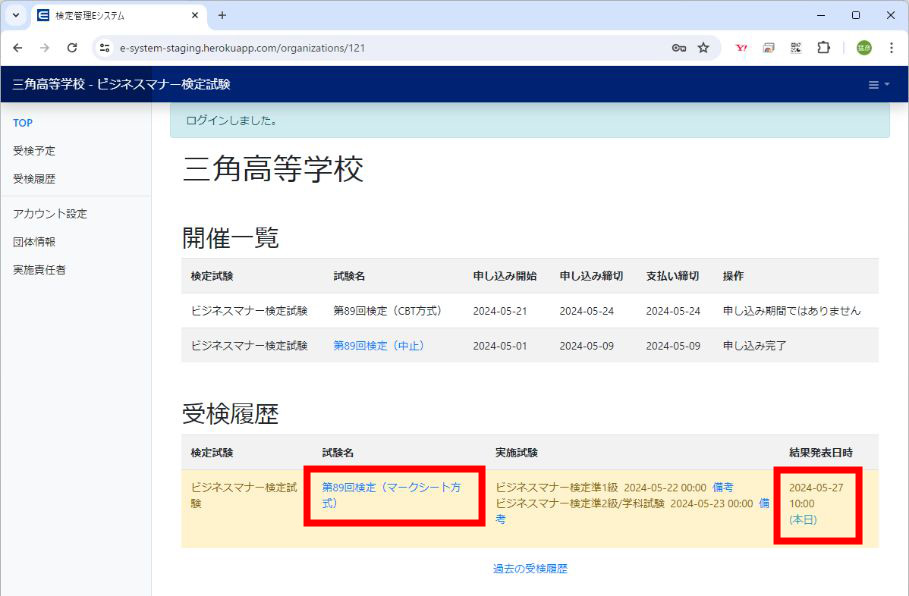The width and height of the screenshot is (909, 596).
Task: Click the (本日) result date label
Action: pyautogui.click(x=803, y=519)
